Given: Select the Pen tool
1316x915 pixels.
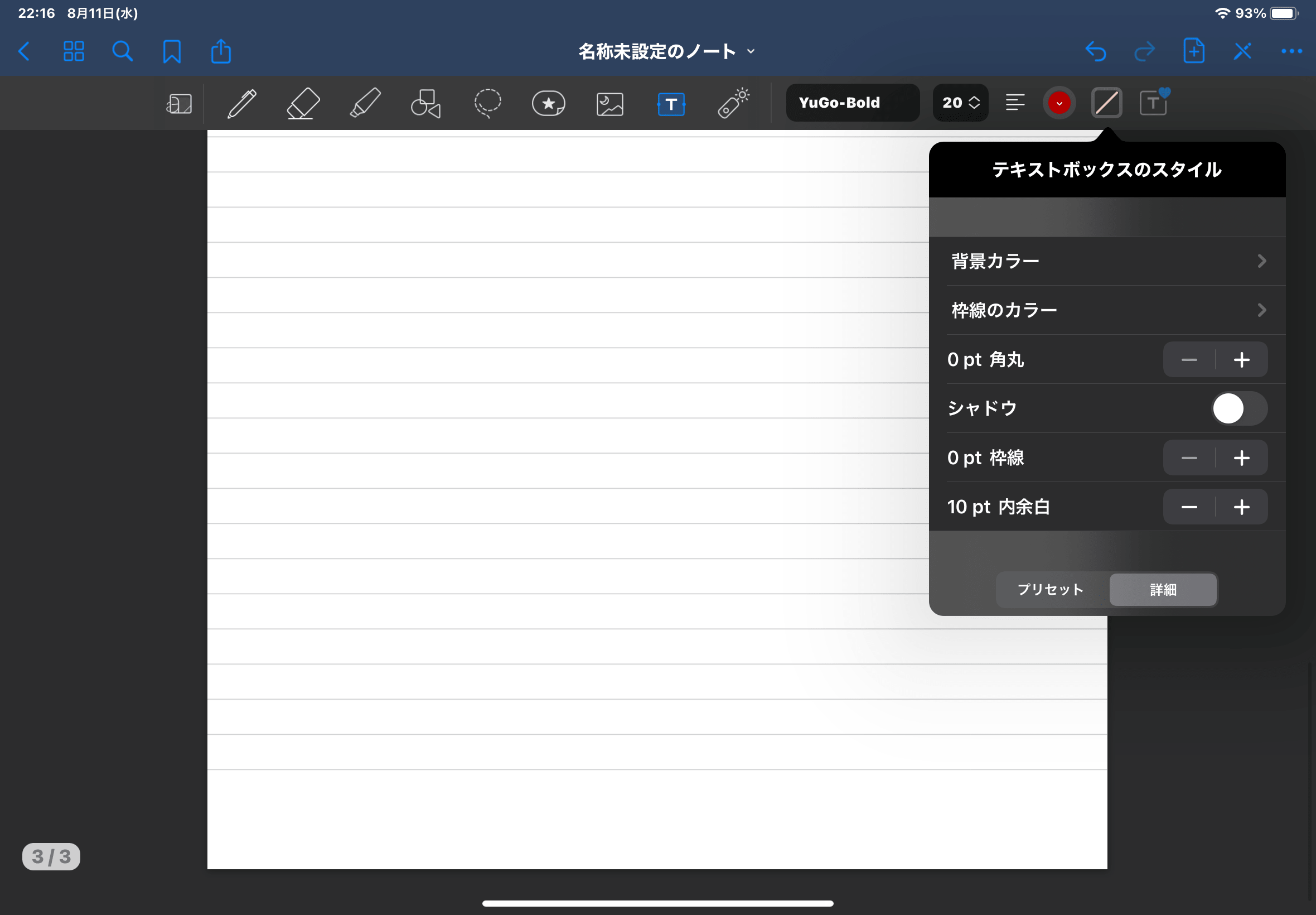Looking at the screenshot, I should (242, 104).
